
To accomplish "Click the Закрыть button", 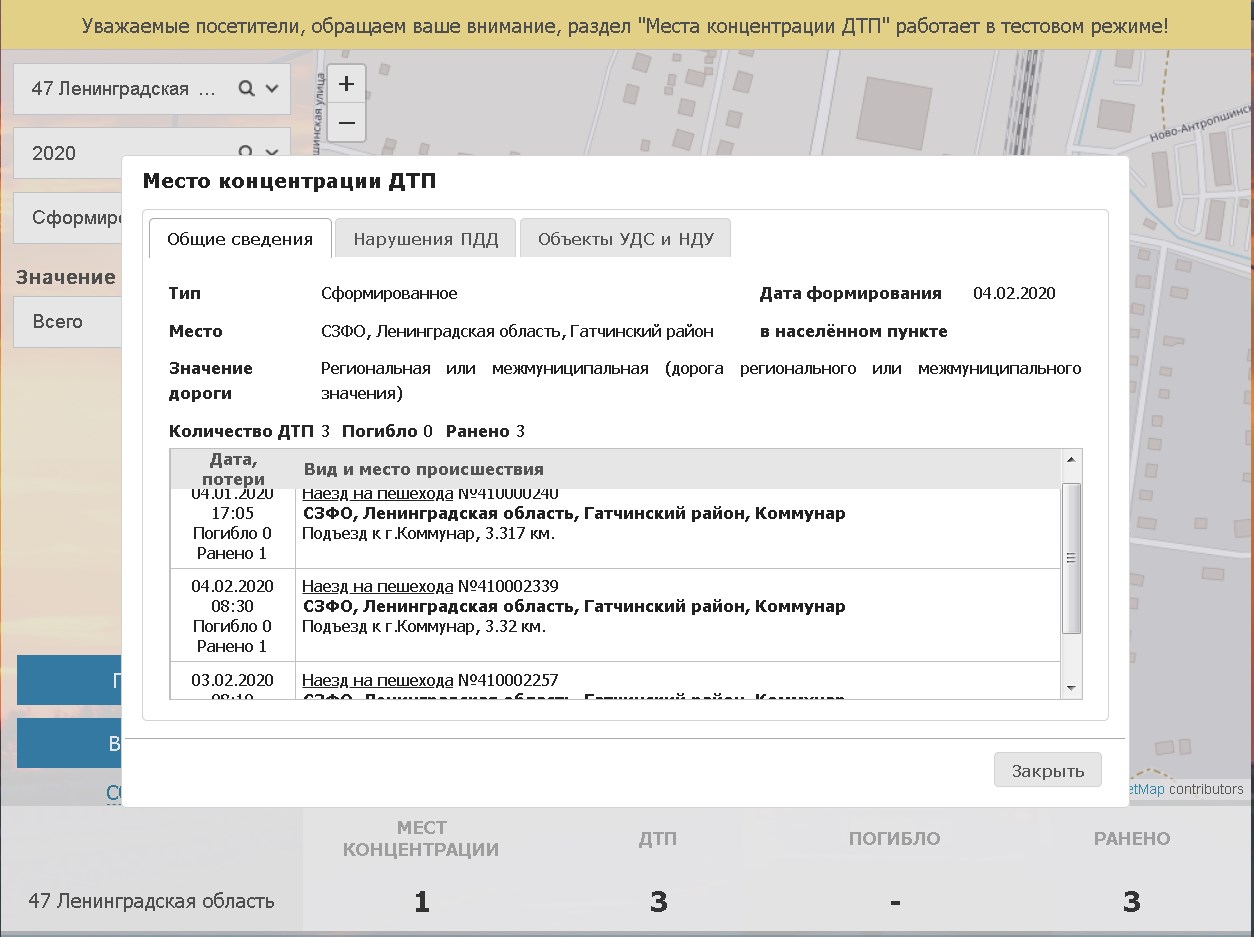I will pos(1047,771).
